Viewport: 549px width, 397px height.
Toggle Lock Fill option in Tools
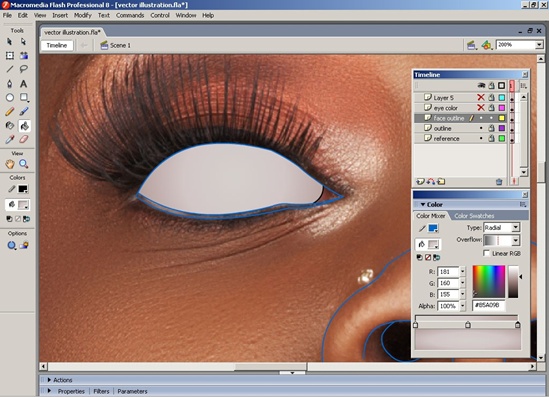click(x=24, y=245)
